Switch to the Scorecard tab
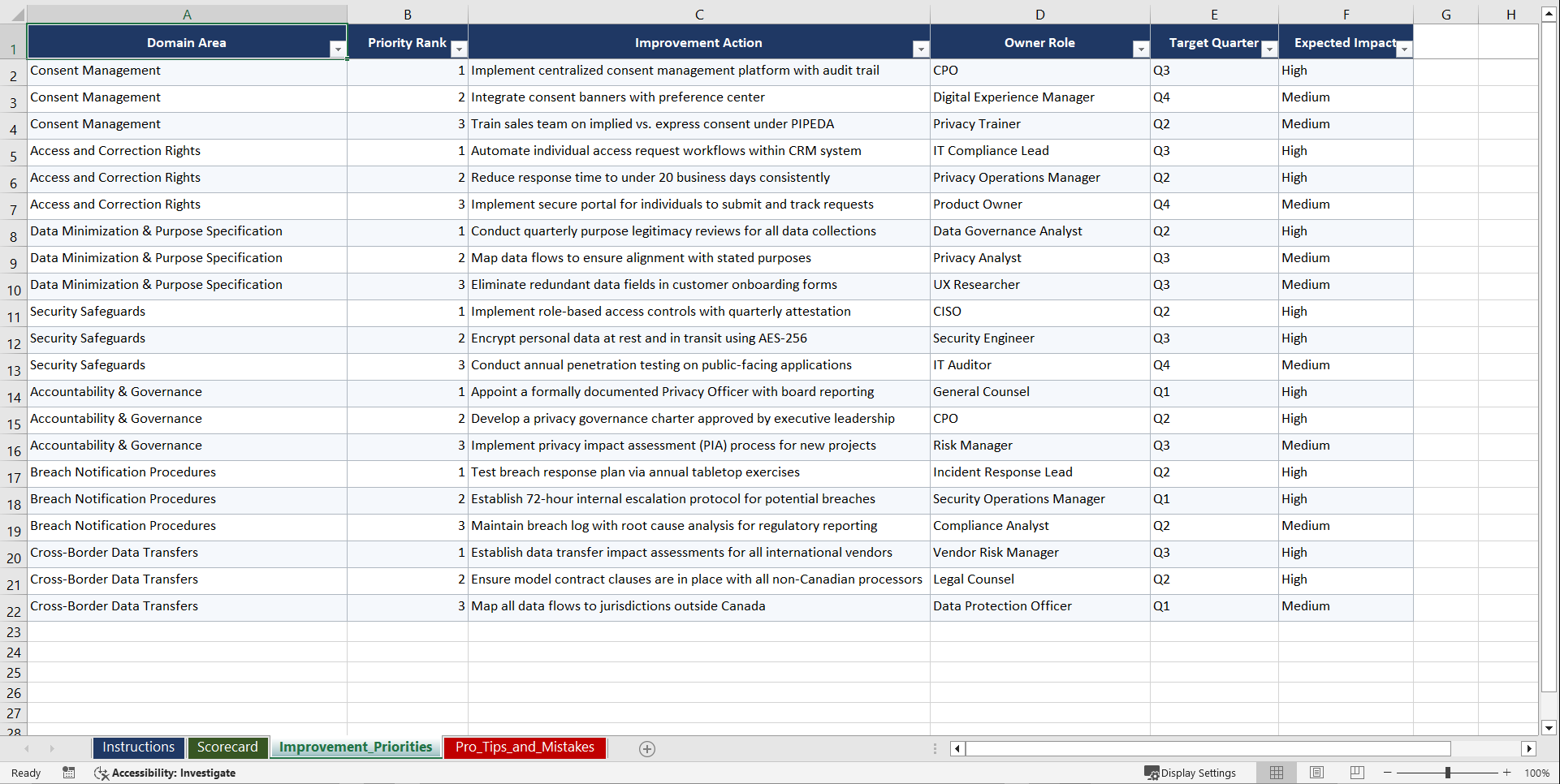This screenshot has height=784, width=1560. coord(227,747)
